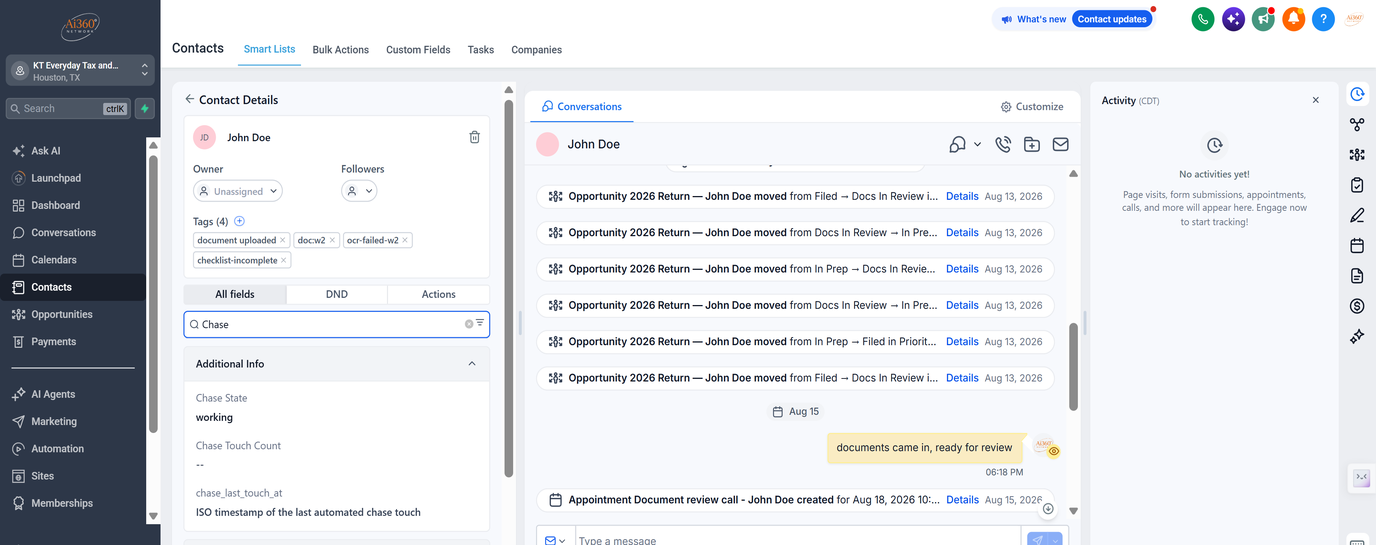Screen dimensions: 1376x545
Task: Start a call from conversation header
Action: click(1003, 144)
